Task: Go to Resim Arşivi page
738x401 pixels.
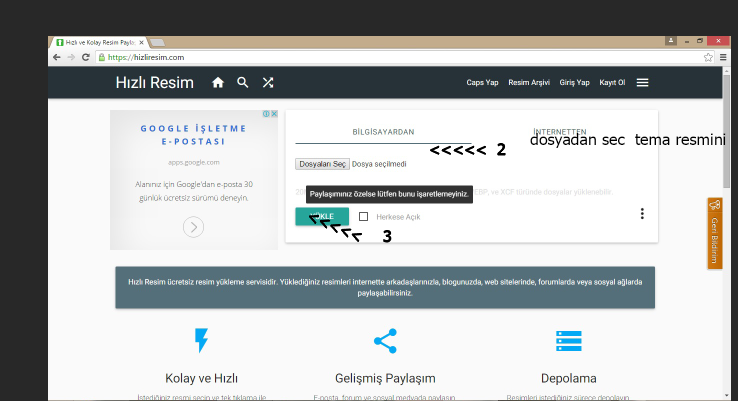Action: tap(528, 83)
